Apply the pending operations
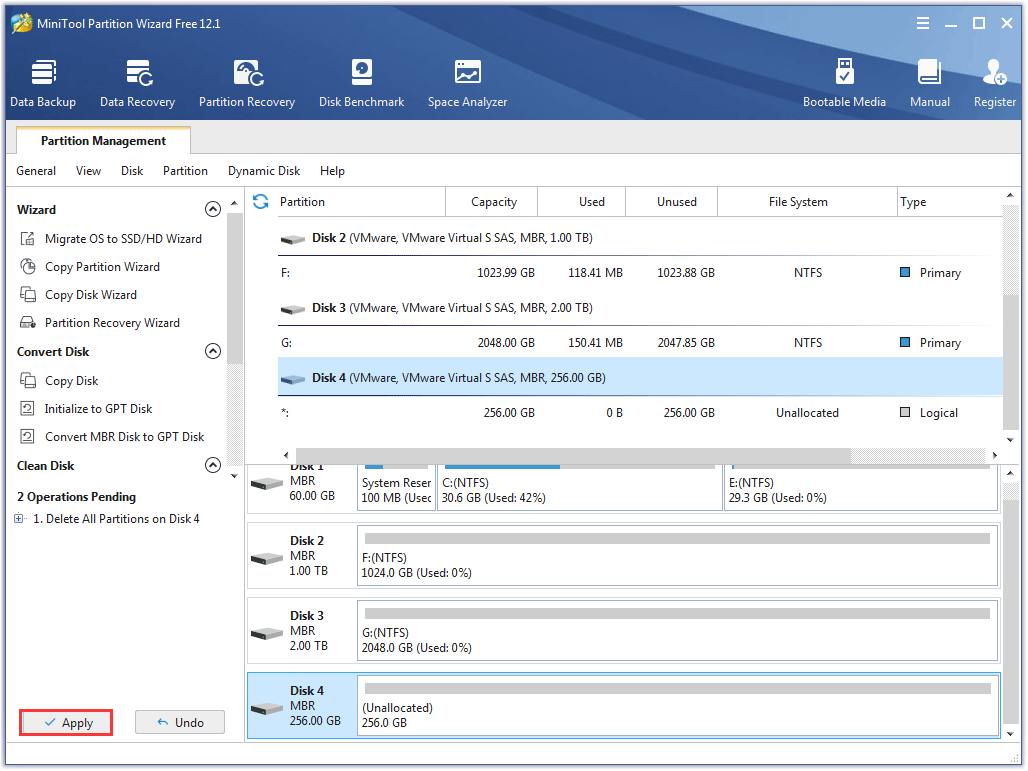Screen dimensions: 1028x771 [66, 723]
